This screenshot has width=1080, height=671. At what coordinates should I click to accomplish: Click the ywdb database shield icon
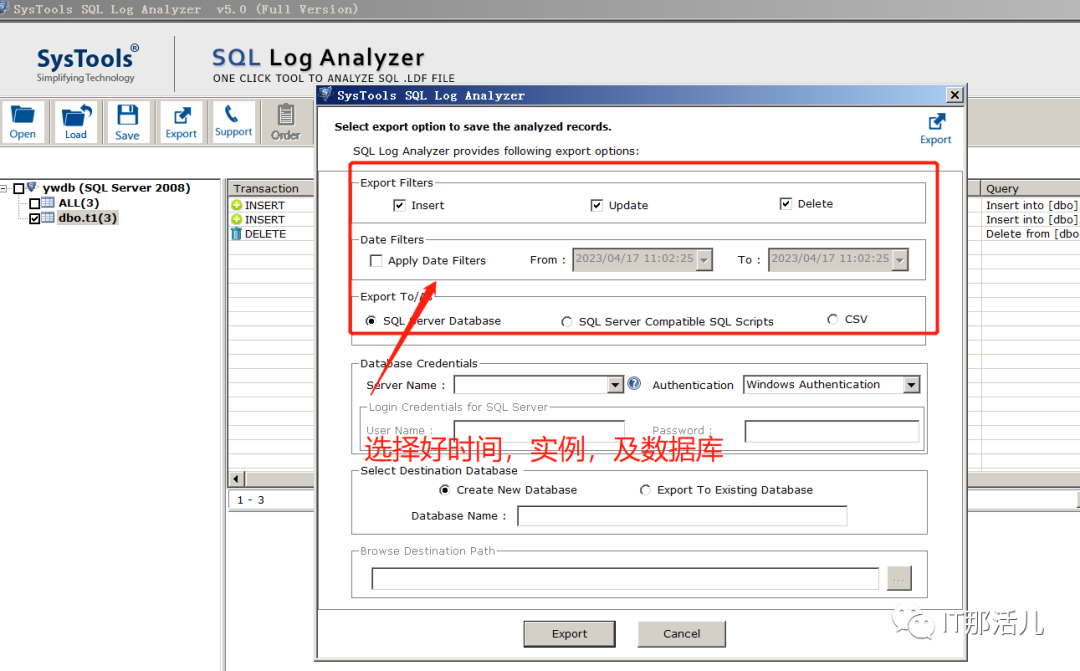tap(32, 187)
